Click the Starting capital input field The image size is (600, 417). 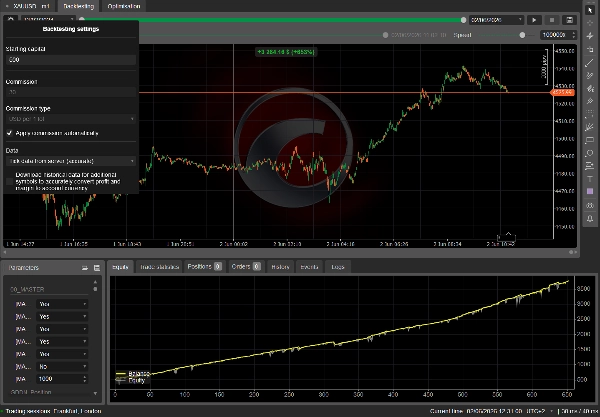(x=71, y=60)
